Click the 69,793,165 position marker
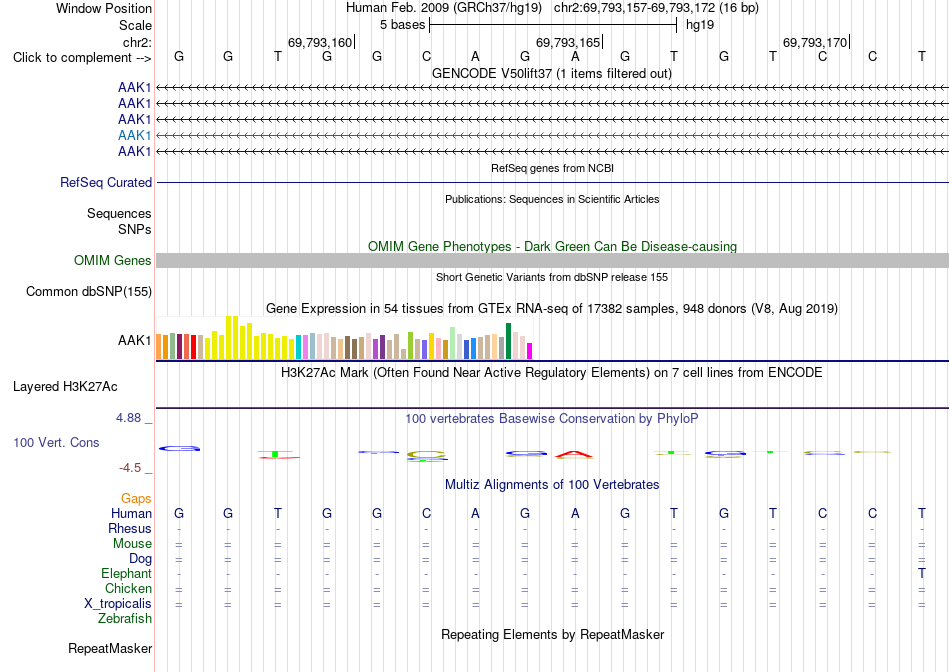 568,42
